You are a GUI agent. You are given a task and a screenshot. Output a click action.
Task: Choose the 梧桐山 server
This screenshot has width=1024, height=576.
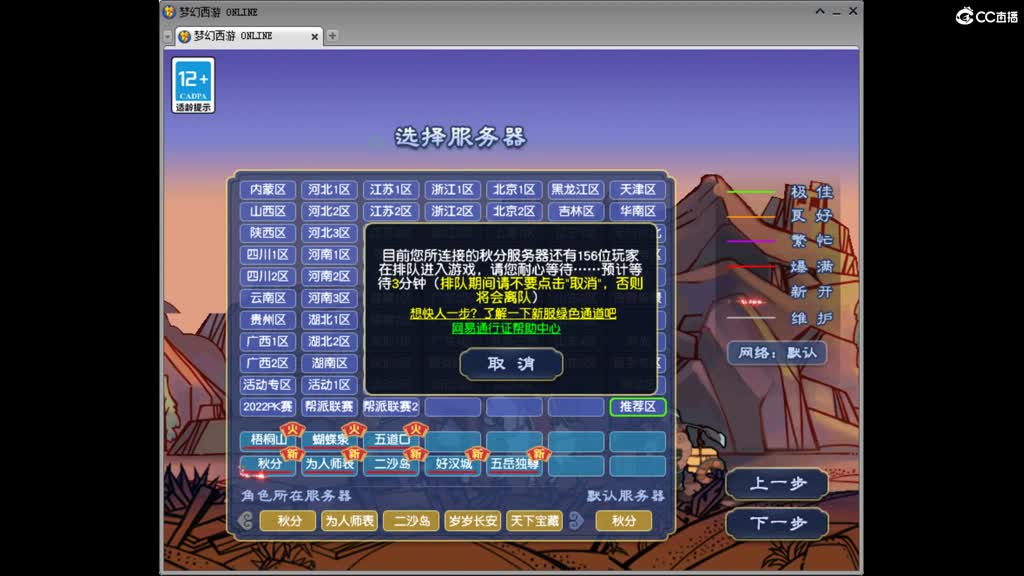268,440
